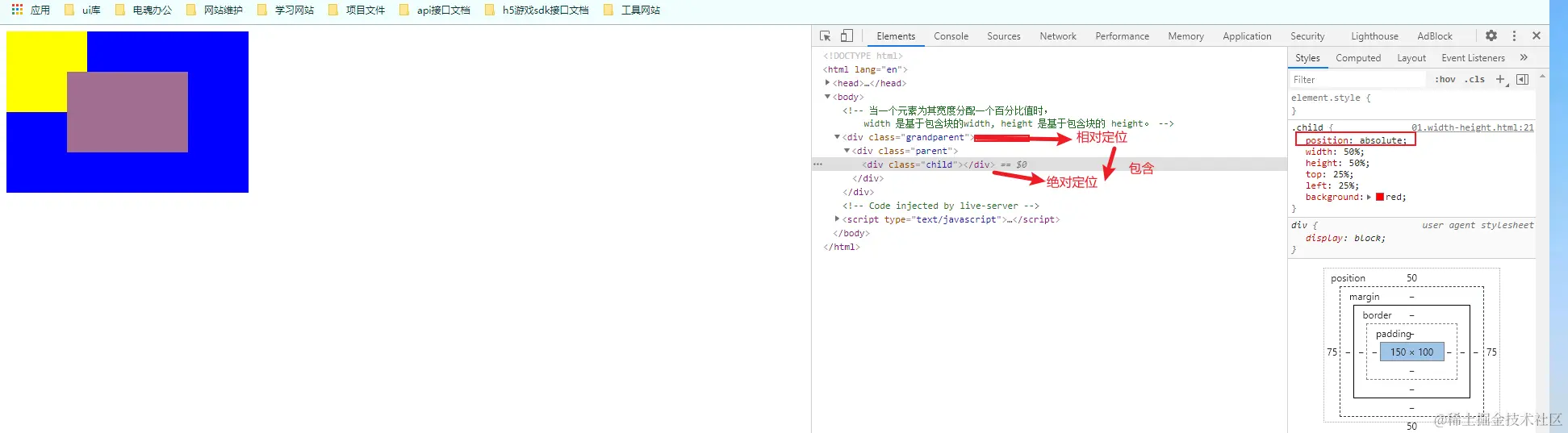The image size is (1568, 433).
Task: Switch to the Application tab
Action: click(x=1247, y=36)
